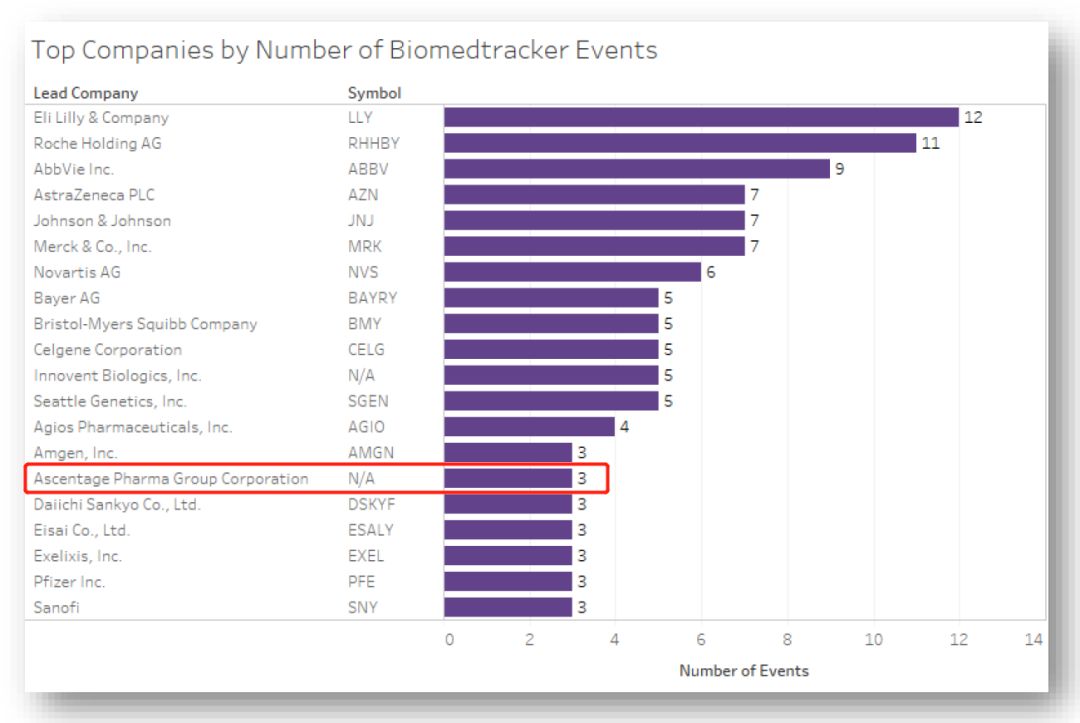Select the BAYRY ticker symbol
This screenshot has height=723, width=1080.
click(x=372, y=298)
